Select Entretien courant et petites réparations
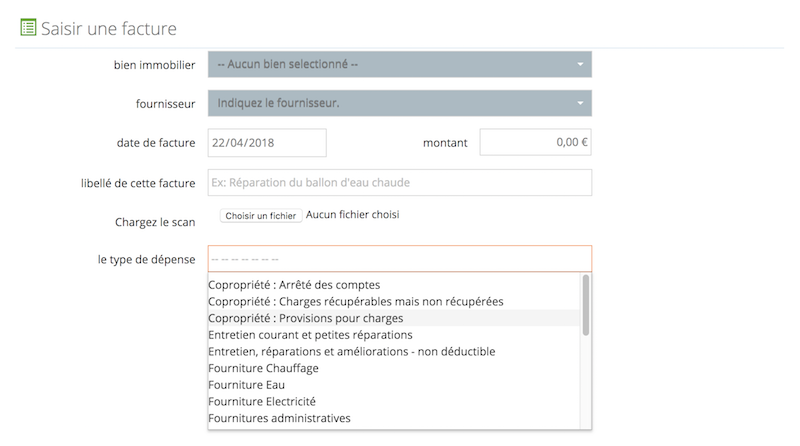Viewport: 800px width, 446px height. tap(393, 335)
